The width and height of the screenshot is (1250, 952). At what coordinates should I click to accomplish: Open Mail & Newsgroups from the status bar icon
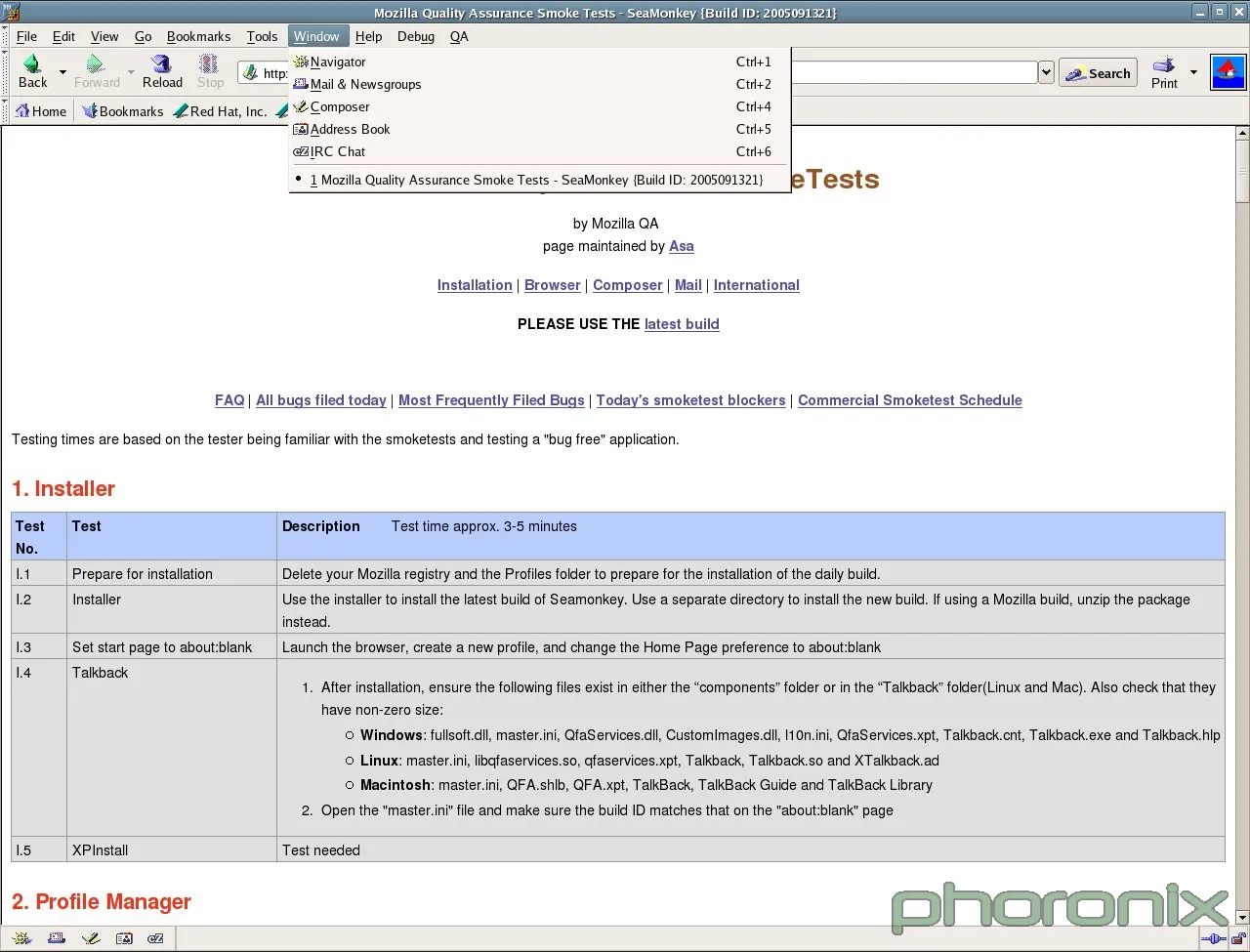pos(57,938)
